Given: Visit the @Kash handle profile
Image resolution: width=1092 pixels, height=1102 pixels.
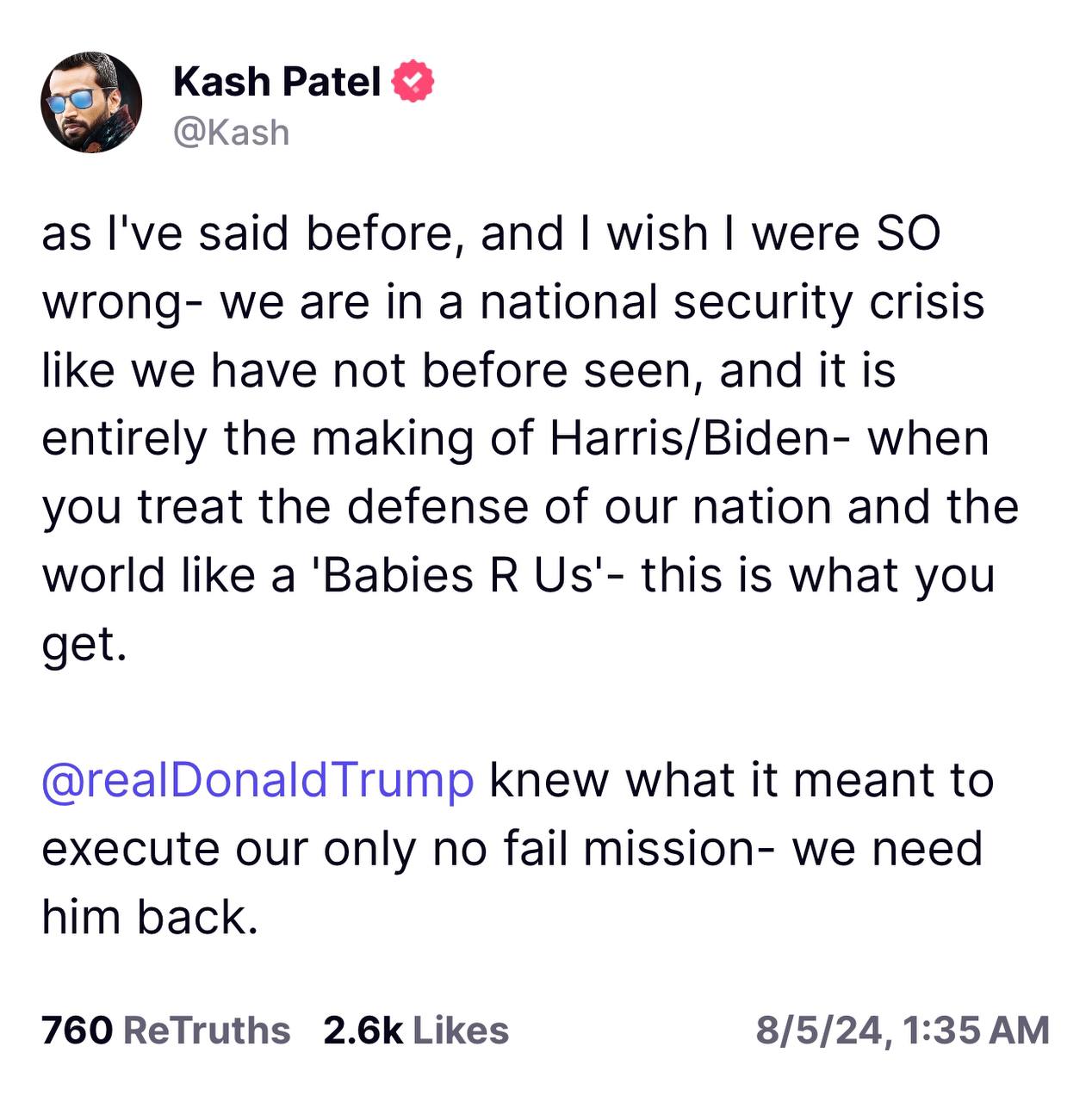Looking at the screenshot, I should pyautogui.click(x=232, y=133).
